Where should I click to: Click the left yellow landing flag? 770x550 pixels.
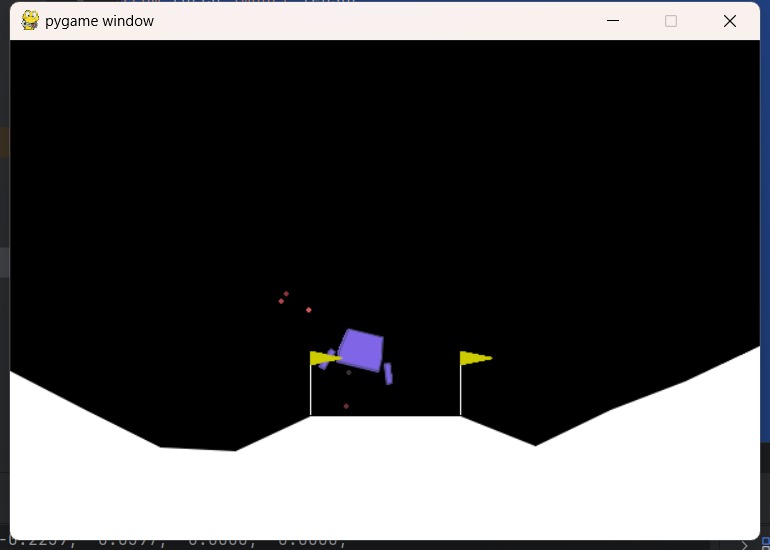(326, 358)
